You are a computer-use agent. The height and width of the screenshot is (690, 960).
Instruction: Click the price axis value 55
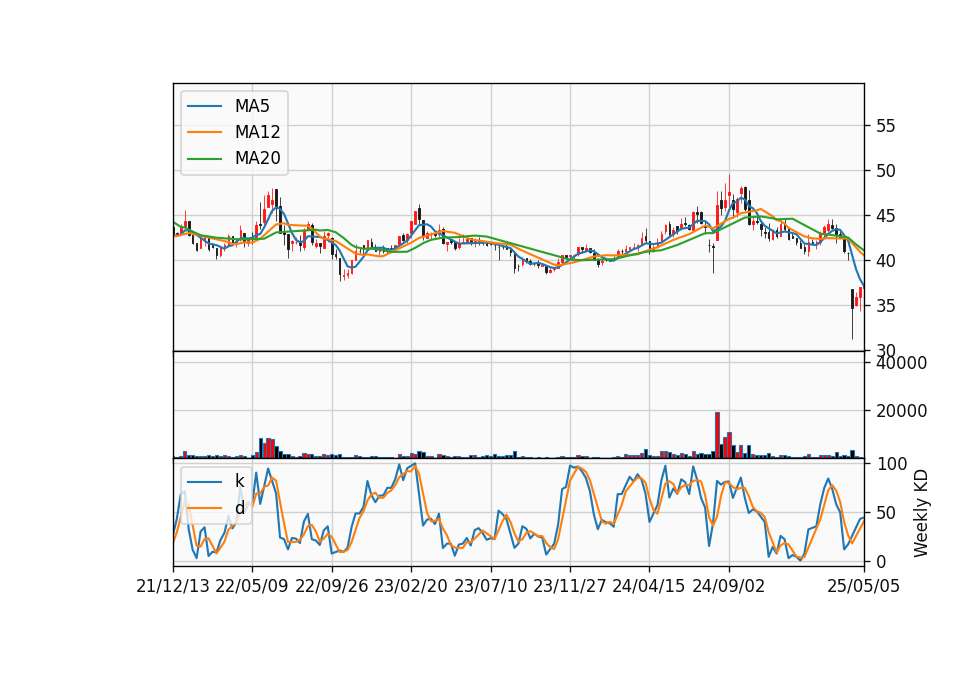[886, 126]
